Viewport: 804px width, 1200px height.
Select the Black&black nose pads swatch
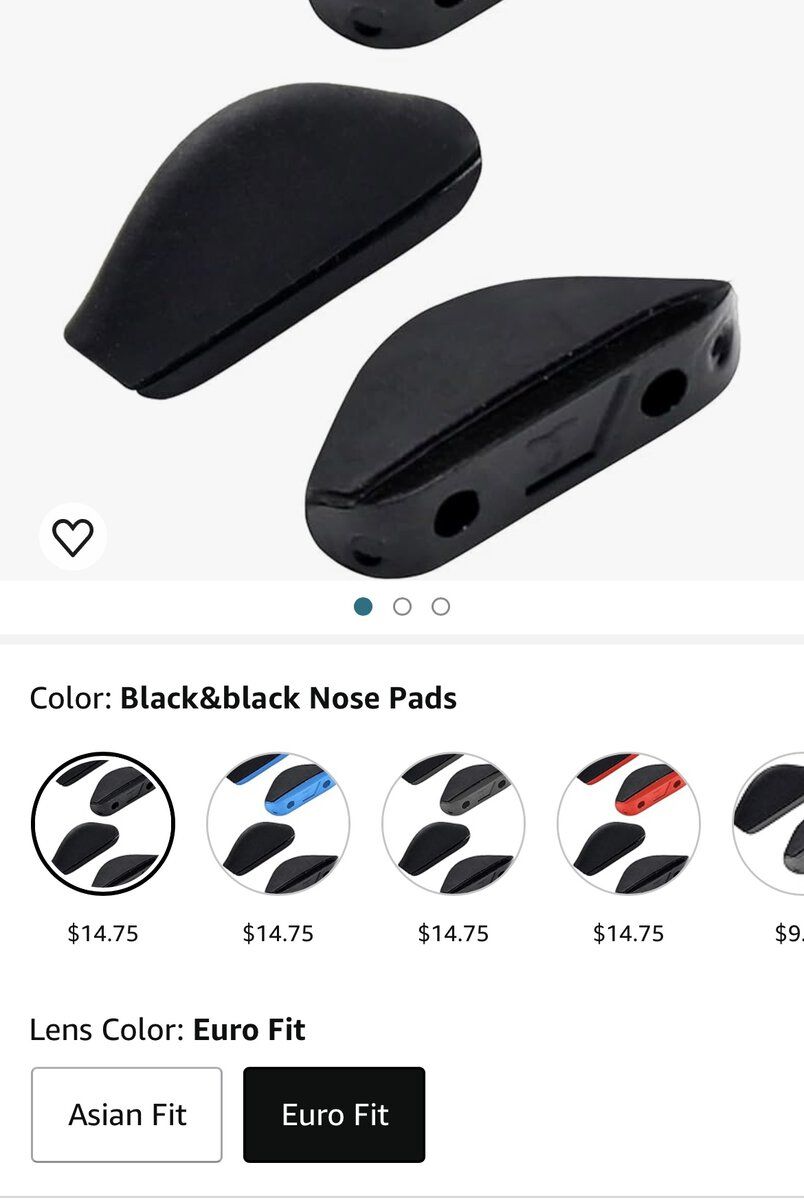click(x=103, y=824)
